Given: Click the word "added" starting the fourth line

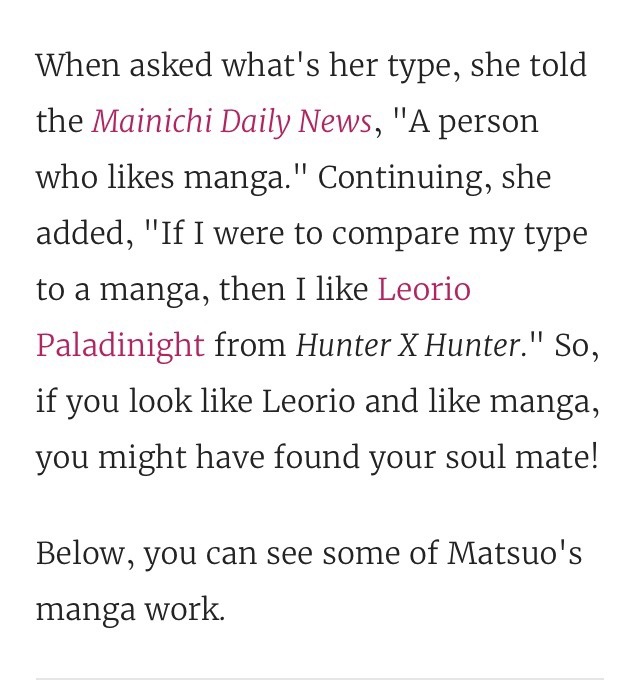Looking at the screenshot, I should coord(76,234).
